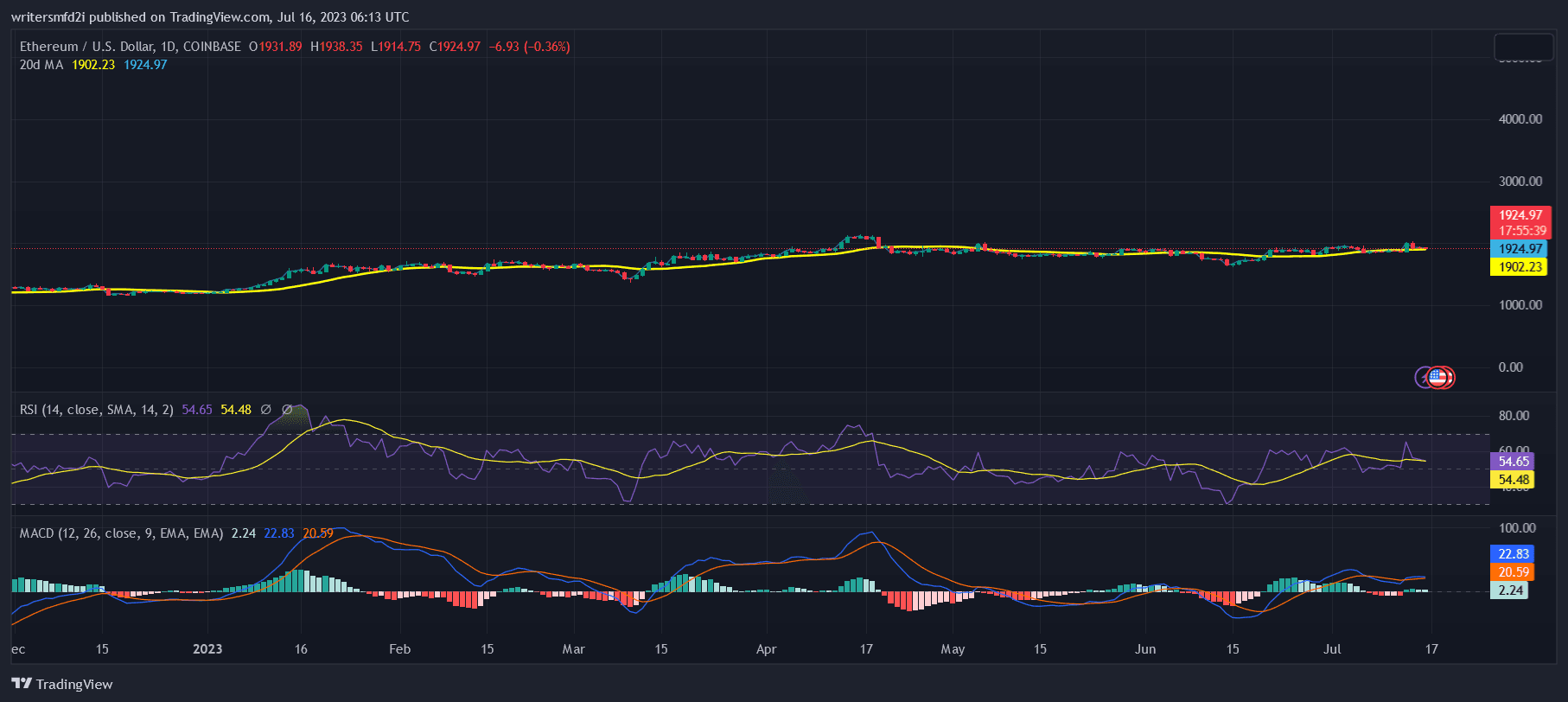Click the TradingView logo in bottom-left corner
Image resolution: width=1568 pixels, height=702 pixels.
click(62, 684)
